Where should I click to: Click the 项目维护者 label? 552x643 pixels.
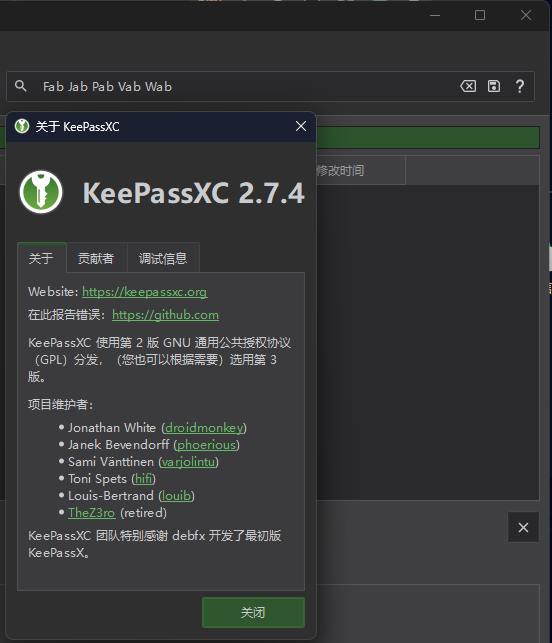[x=61, y=405]
